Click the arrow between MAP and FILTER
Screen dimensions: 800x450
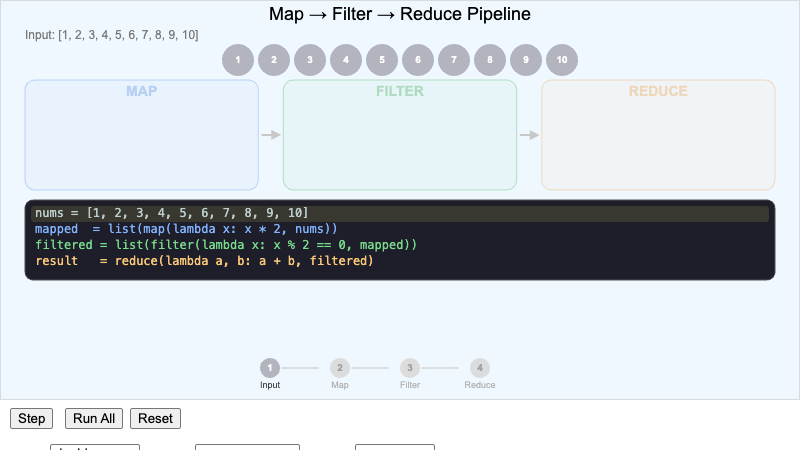[x=271, y=135]
